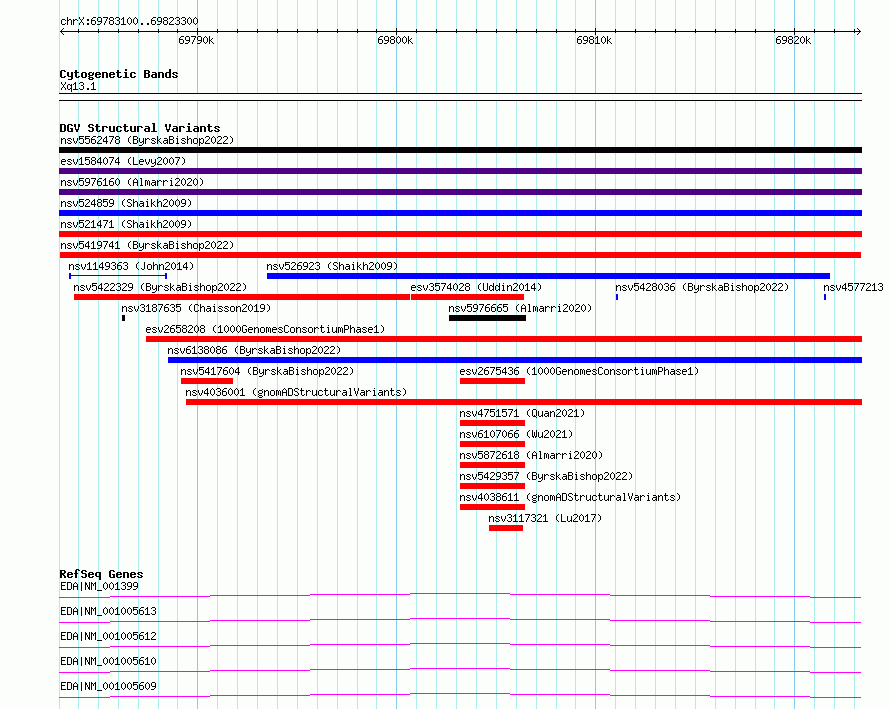Open nsv3187635 (Chaisson2019) variant label

pos(196,308)
